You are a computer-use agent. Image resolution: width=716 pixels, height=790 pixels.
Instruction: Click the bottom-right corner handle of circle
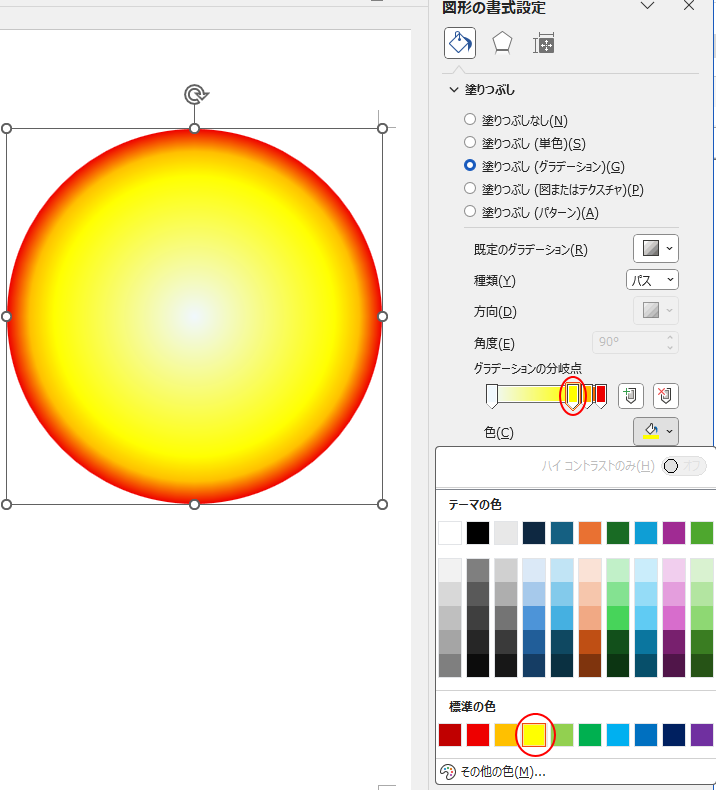pyautogui.click(x=382, y=504)
